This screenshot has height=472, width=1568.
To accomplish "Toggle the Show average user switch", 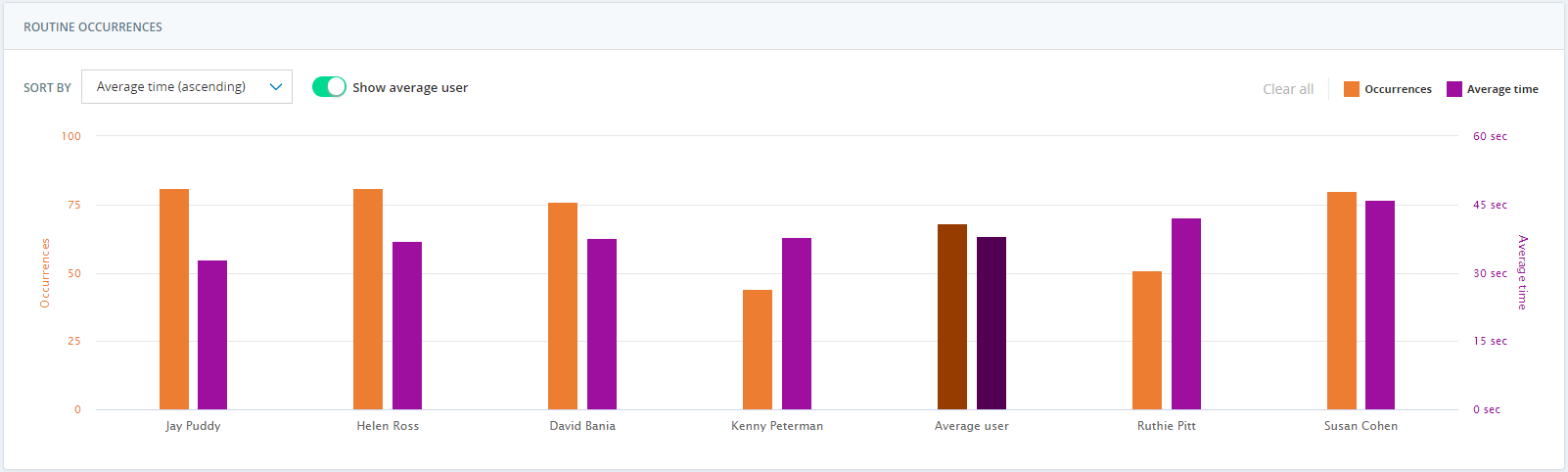I will coord(329,87).
